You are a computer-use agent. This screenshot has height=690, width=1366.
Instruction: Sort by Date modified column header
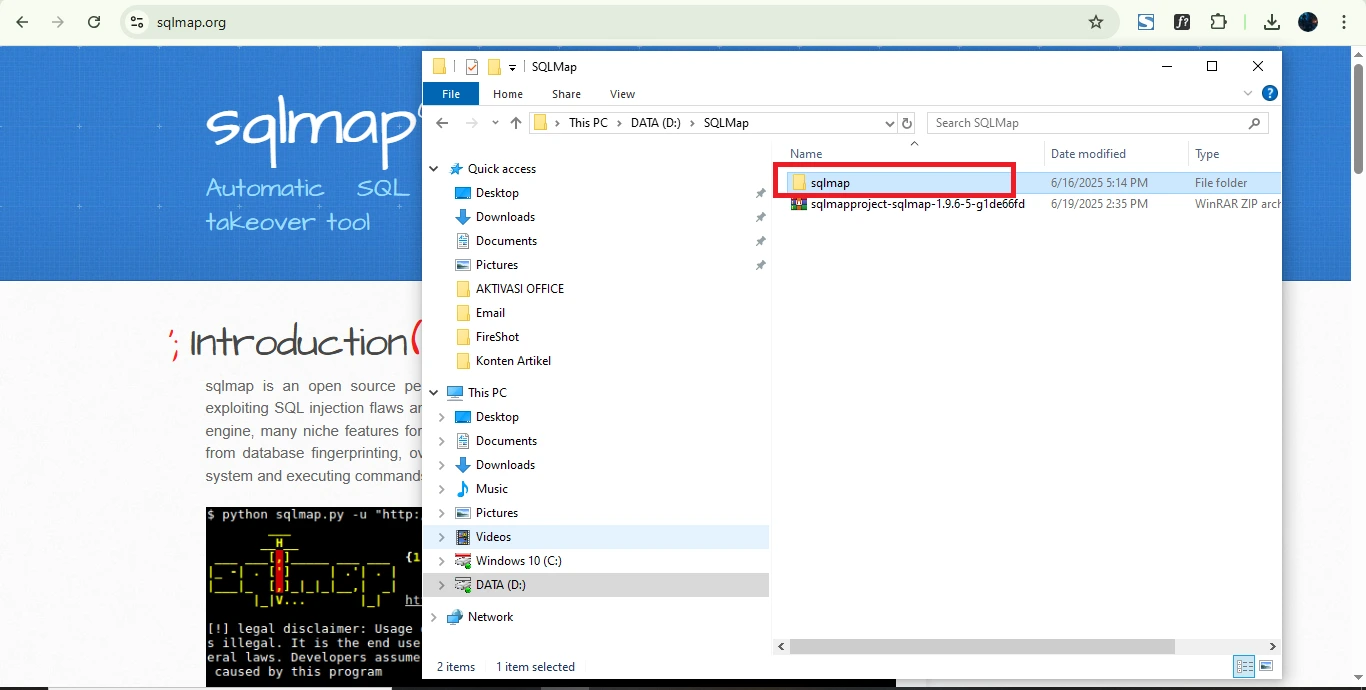point(1088,154)
